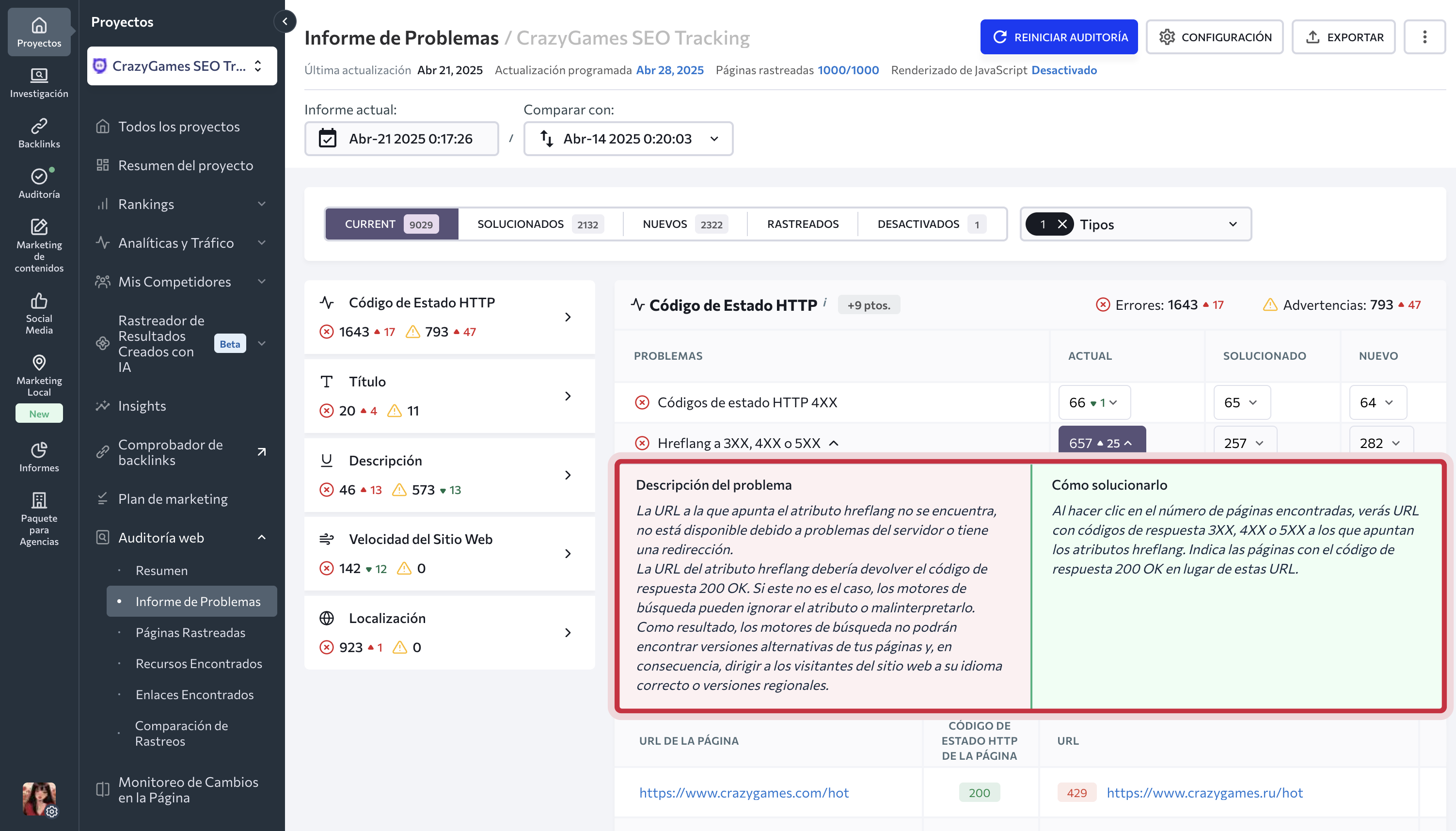Click the Abr 28, 2025 scheduled update link
Screen dimensions: 1456x831
[670, 70]
